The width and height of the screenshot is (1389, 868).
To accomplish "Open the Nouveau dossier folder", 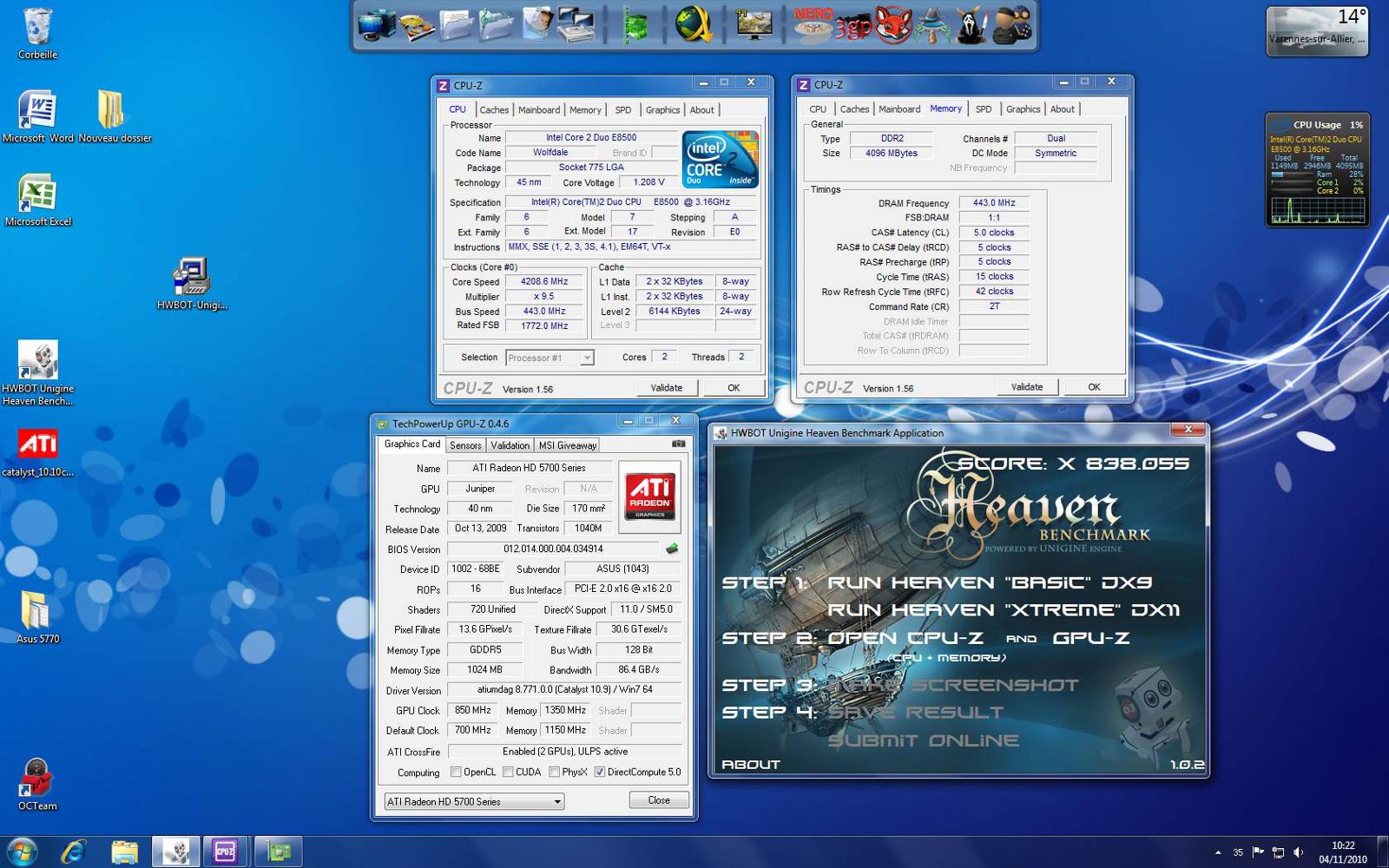I will point(115,117).
